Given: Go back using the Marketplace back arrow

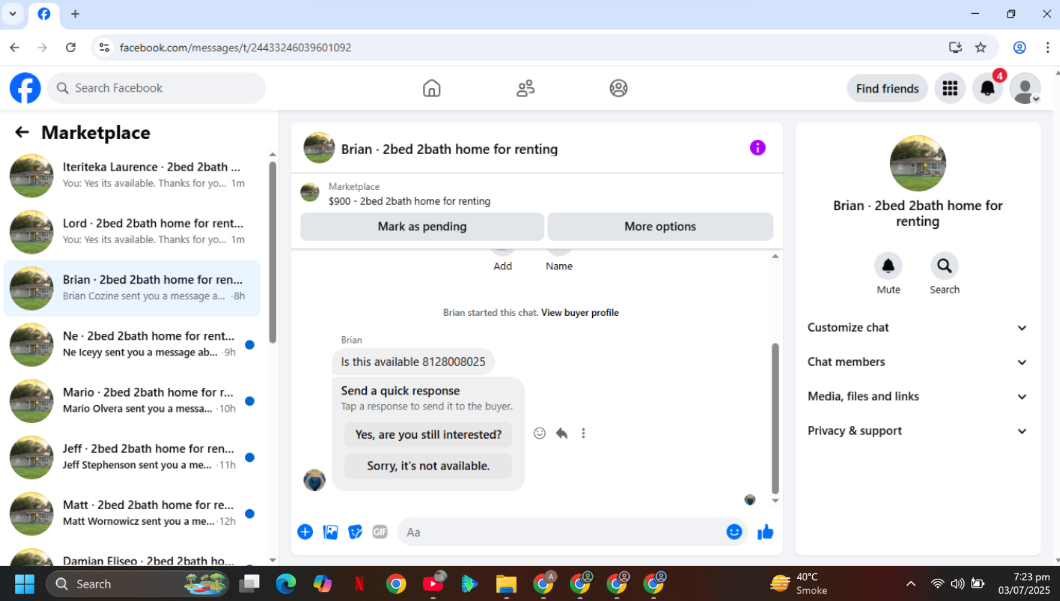Looking at the screenshot, I should tap(22, 133).
